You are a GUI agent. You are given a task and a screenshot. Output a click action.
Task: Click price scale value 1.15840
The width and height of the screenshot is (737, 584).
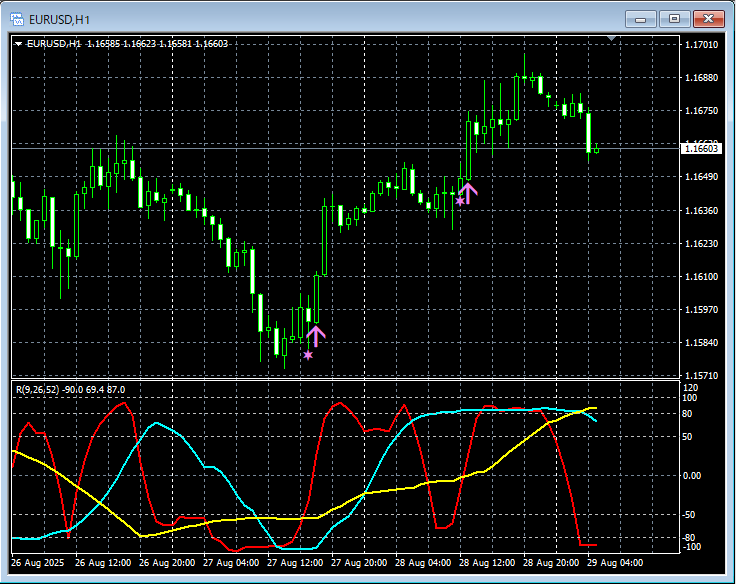pyautogui.click(x=702, y=342)
